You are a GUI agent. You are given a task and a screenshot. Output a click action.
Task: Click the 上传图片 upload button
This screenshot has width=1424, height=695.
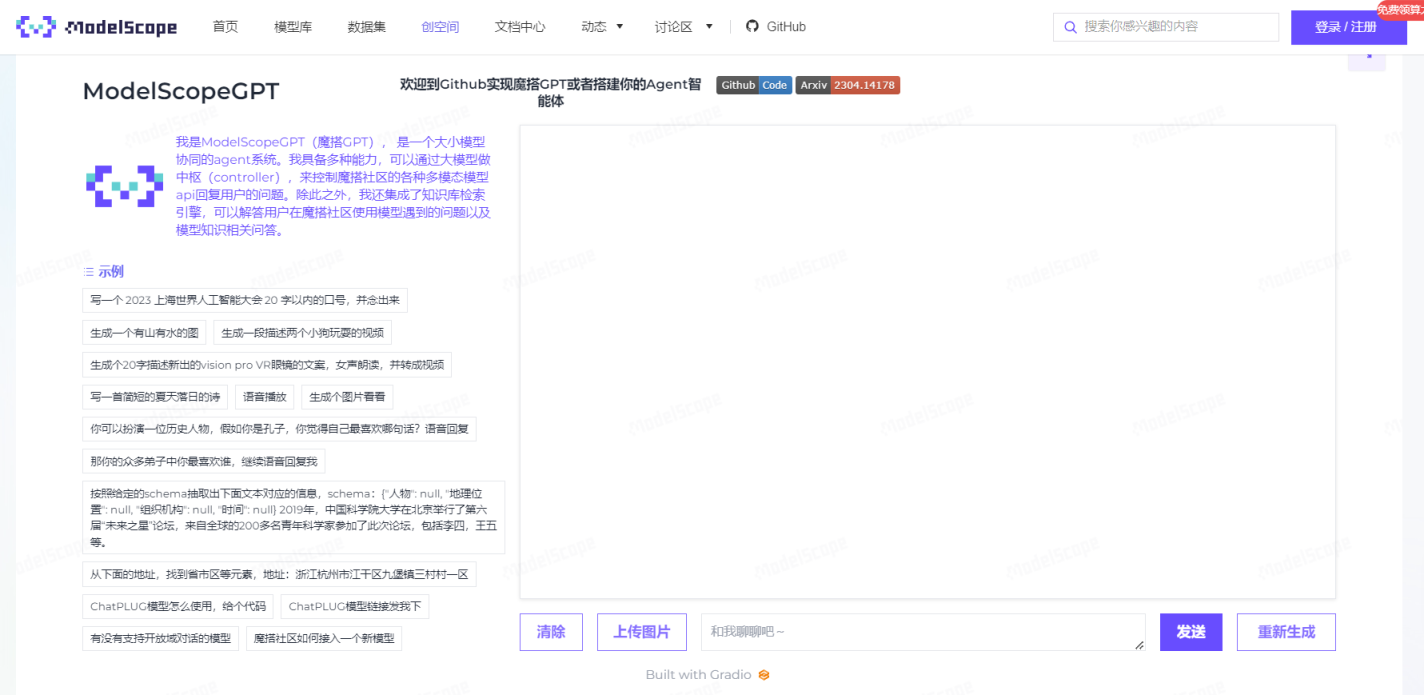coord(641,632)
